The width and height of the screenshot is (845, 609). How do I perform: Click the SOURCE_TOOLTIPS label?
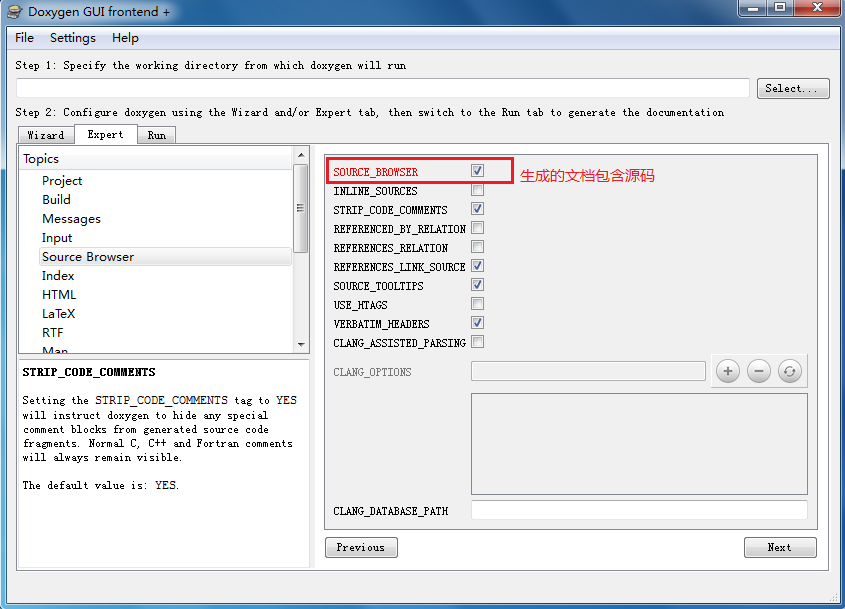378,286
